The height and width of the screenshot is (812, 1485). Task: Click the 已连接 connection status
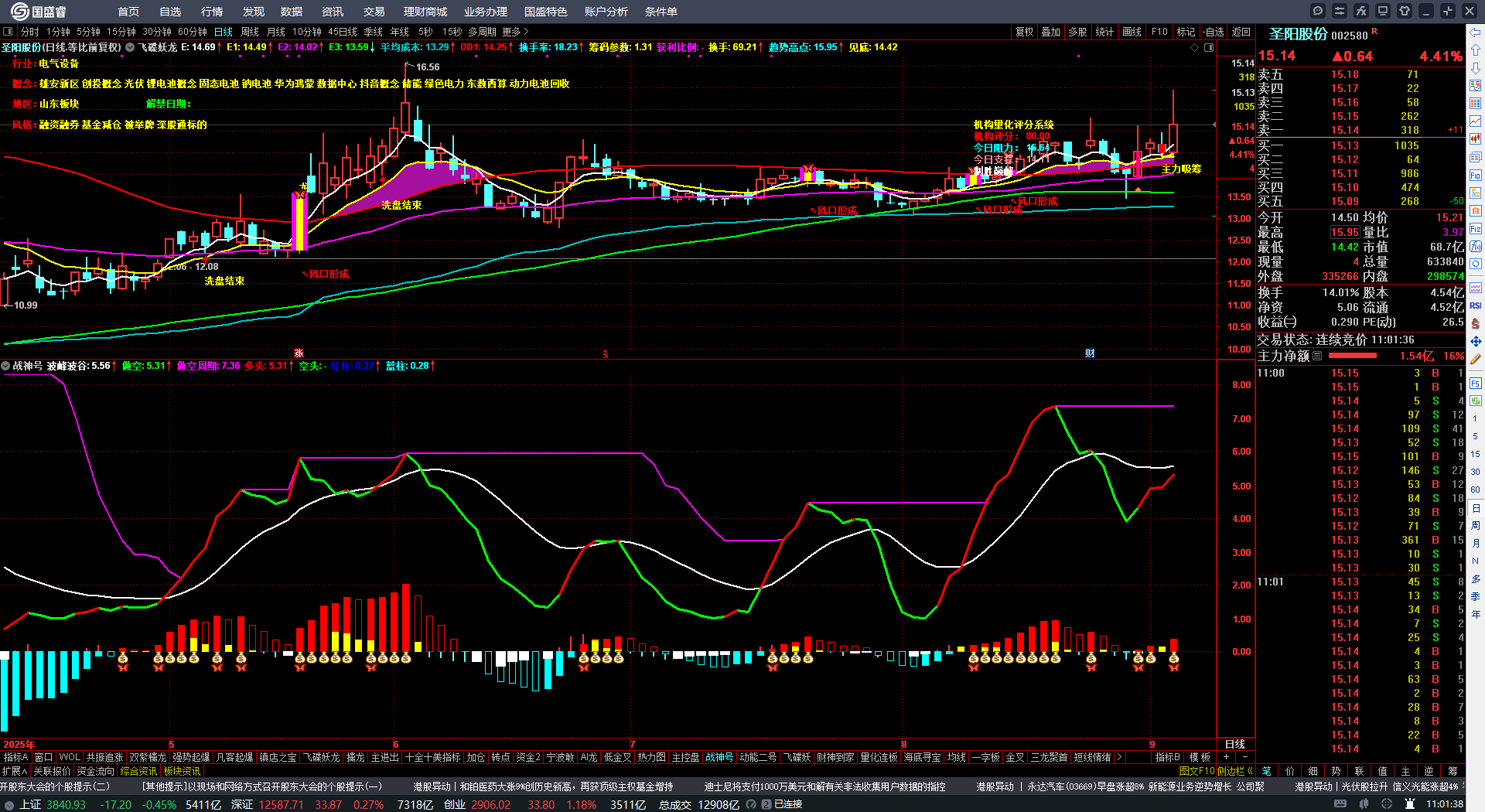pyautogui.click(x=788, y=804)
